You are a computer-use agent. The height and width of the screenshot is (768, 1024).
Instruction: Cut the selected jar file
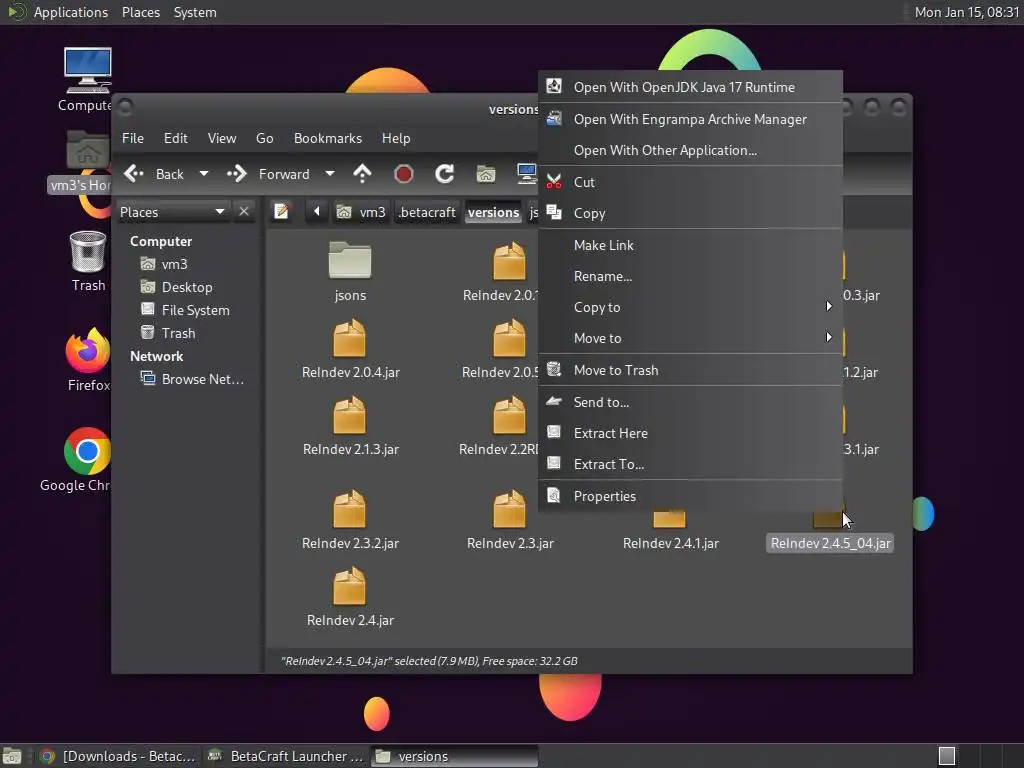pyautogui.click(x=690, y=182)
